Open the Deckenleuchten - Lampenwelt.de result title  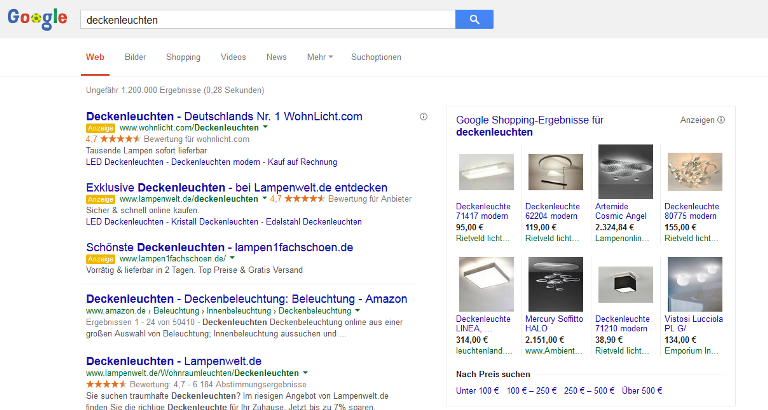pos(174,361)
